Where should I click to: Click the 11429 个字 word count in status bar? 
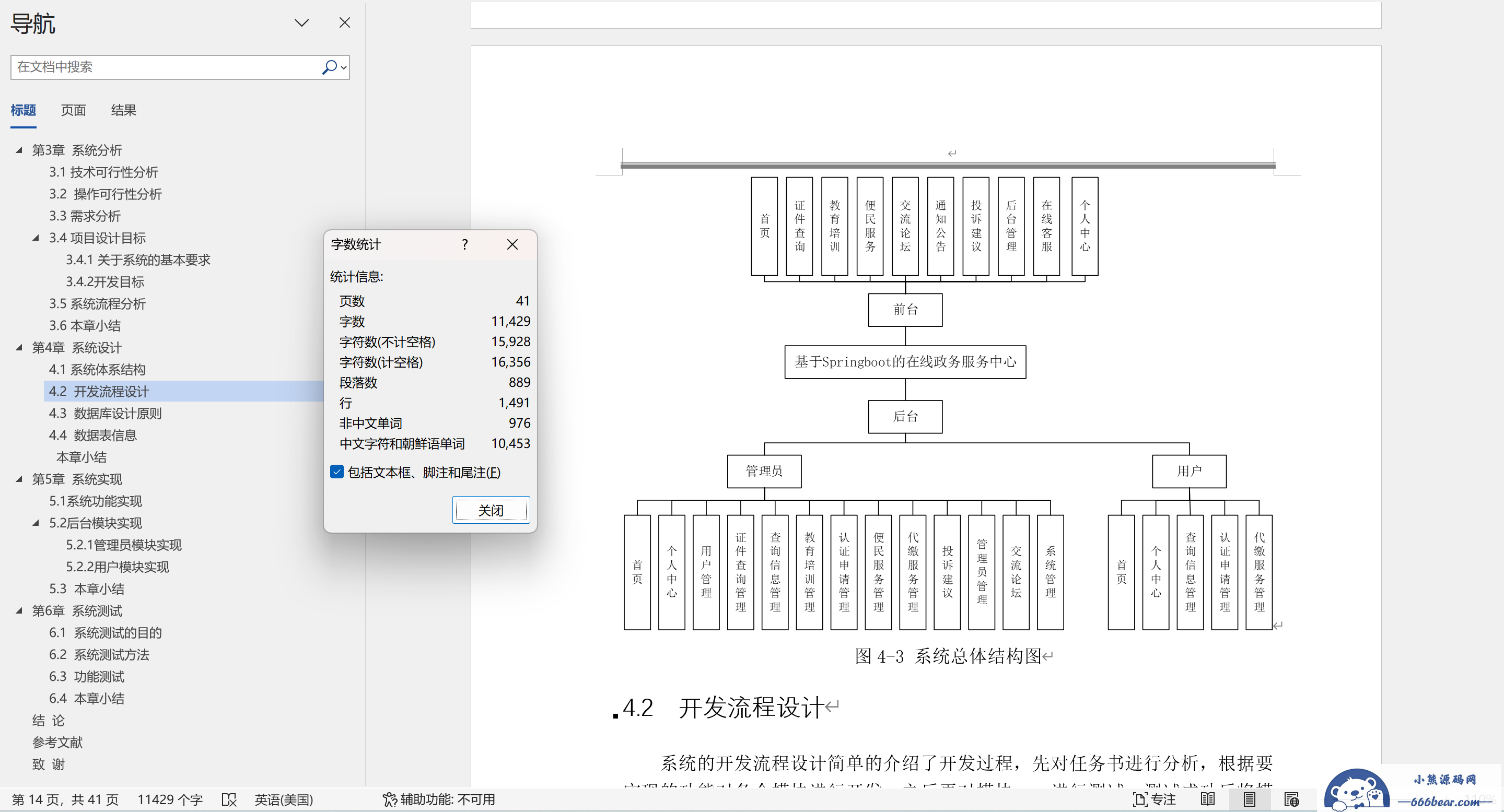coord(169,799)
